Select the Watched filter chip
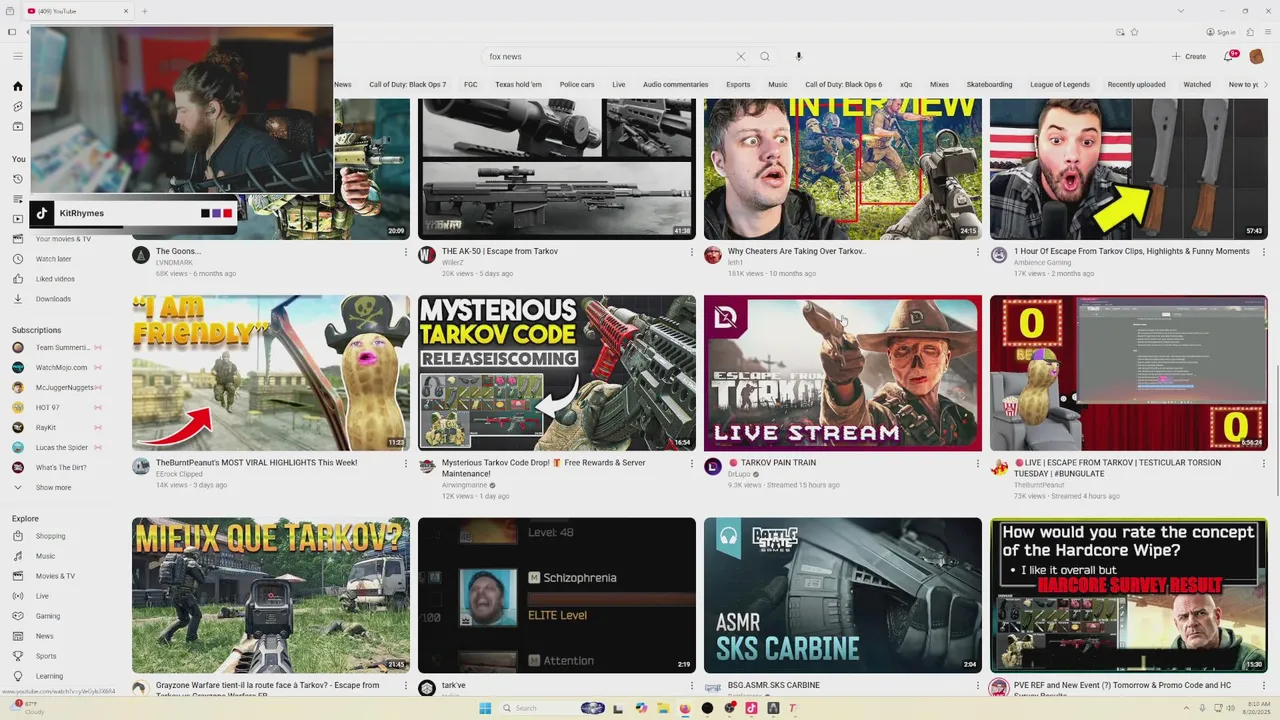Screen dimensions: 1280x720 tap(1197, 85)
